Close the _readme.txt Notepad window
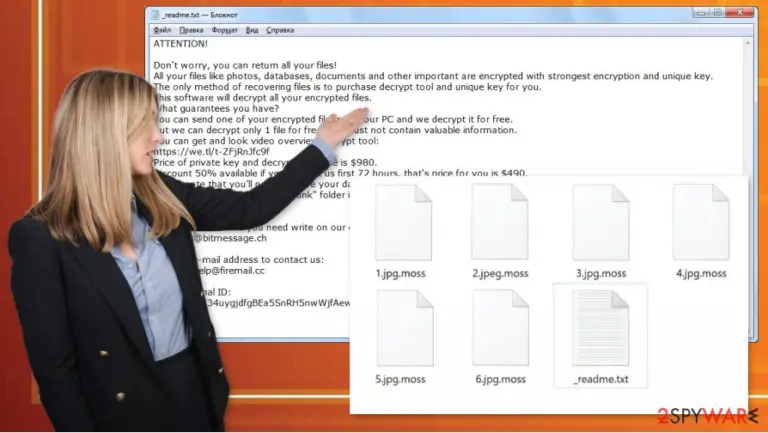The width and height of the screenshot is (768, 433). (x=740, y=12)
